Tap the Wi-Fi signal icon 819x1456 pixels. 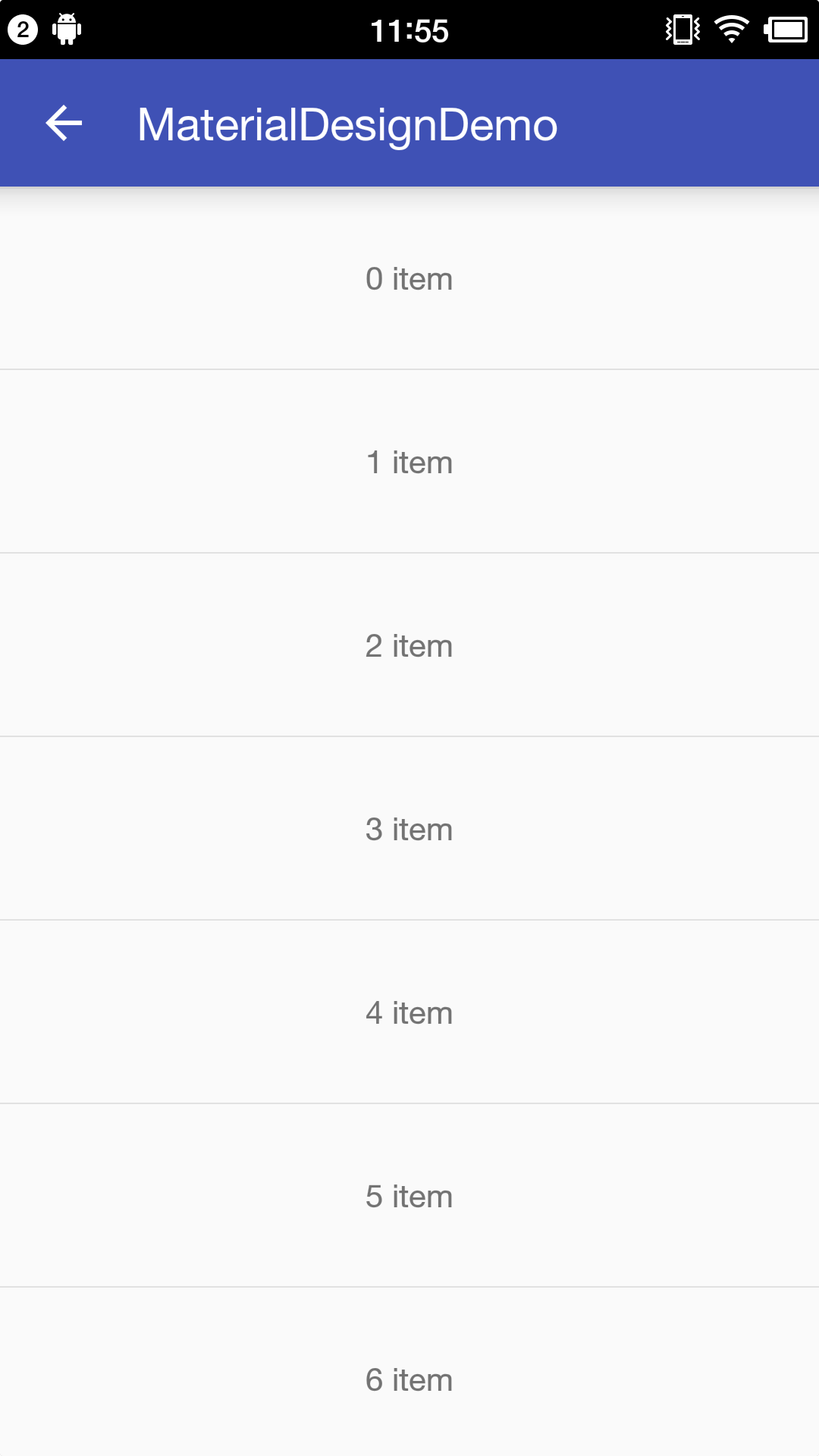pos(732,30)
